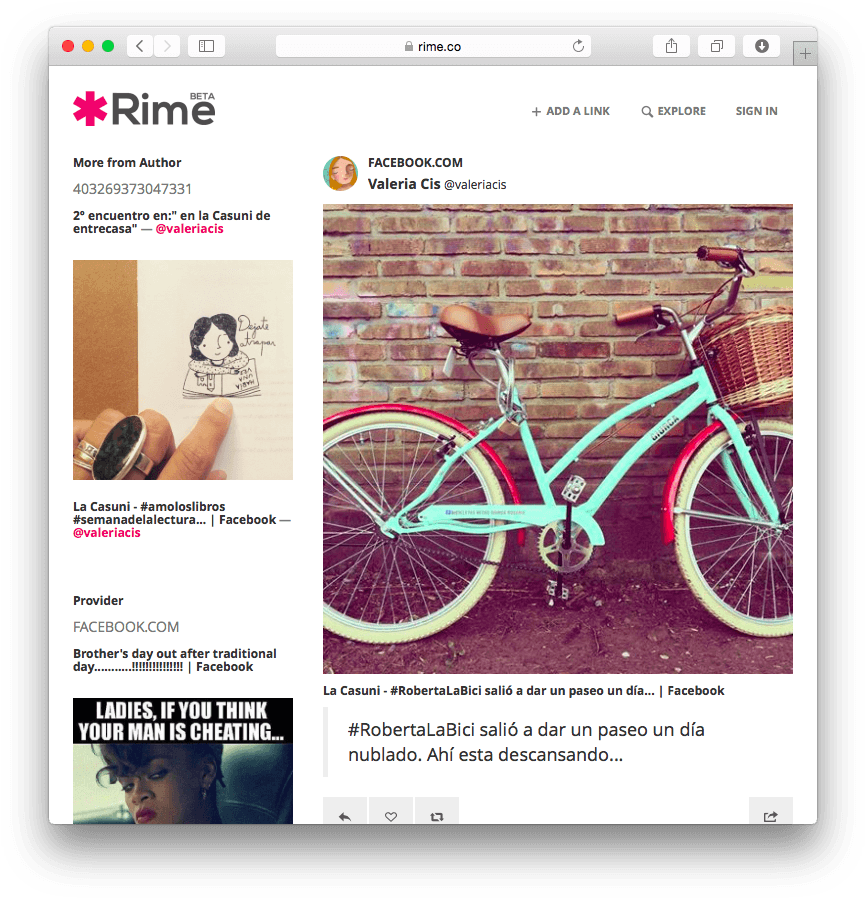Open the share icon below the post
This screenshot has height=898, width=865.
770,816
